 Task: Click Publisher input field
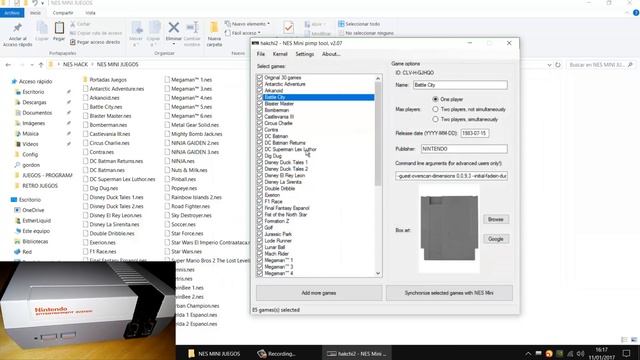(x=464, y=149)
